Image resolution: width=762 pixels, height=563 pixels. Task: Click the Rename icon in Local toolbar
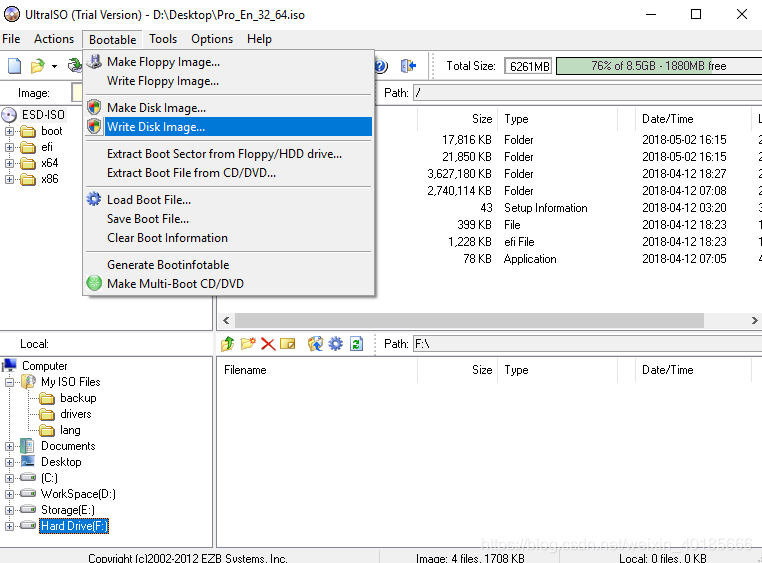pos(288,344)
